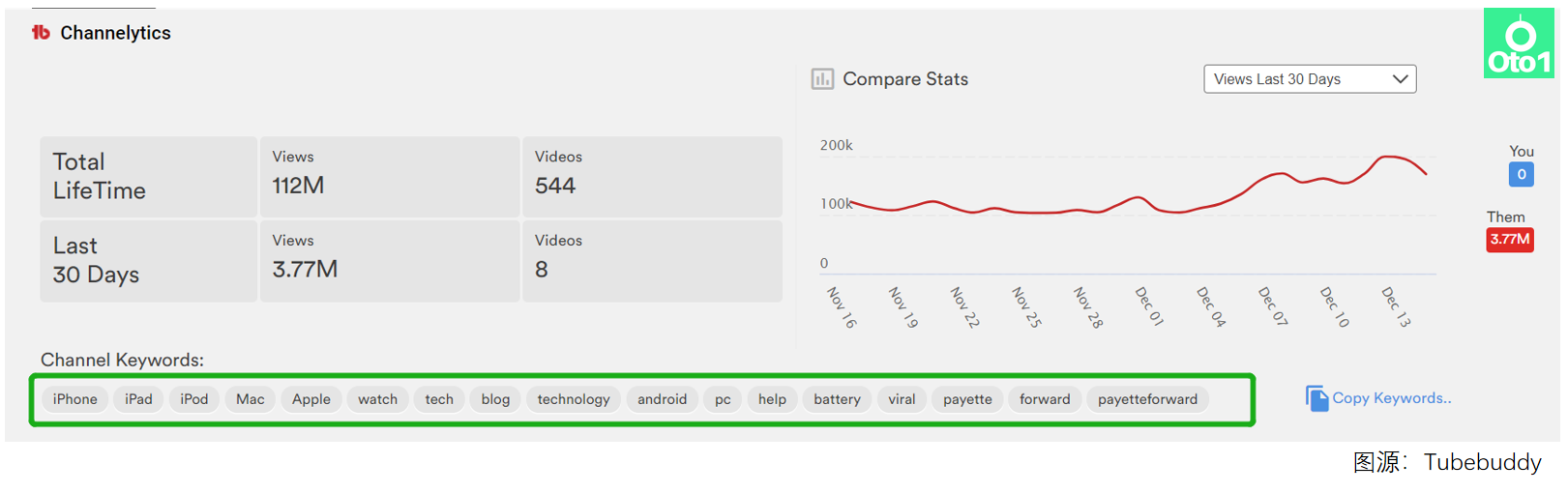
Task: Click the green Oto1 logo
Action: click(x=1519, y=43)
